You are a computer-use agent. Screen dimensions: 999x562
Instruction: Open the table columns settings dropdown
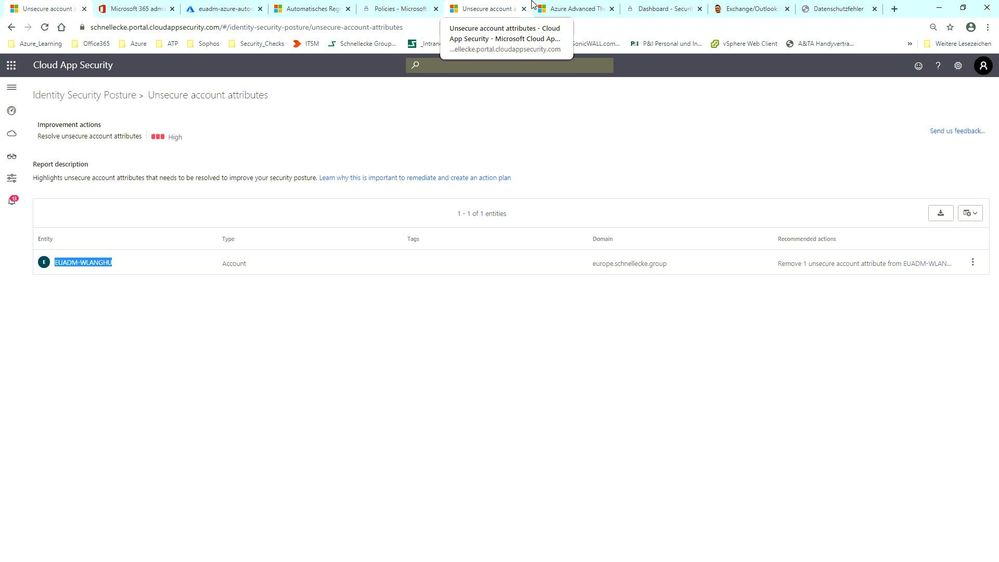(970, 213)
